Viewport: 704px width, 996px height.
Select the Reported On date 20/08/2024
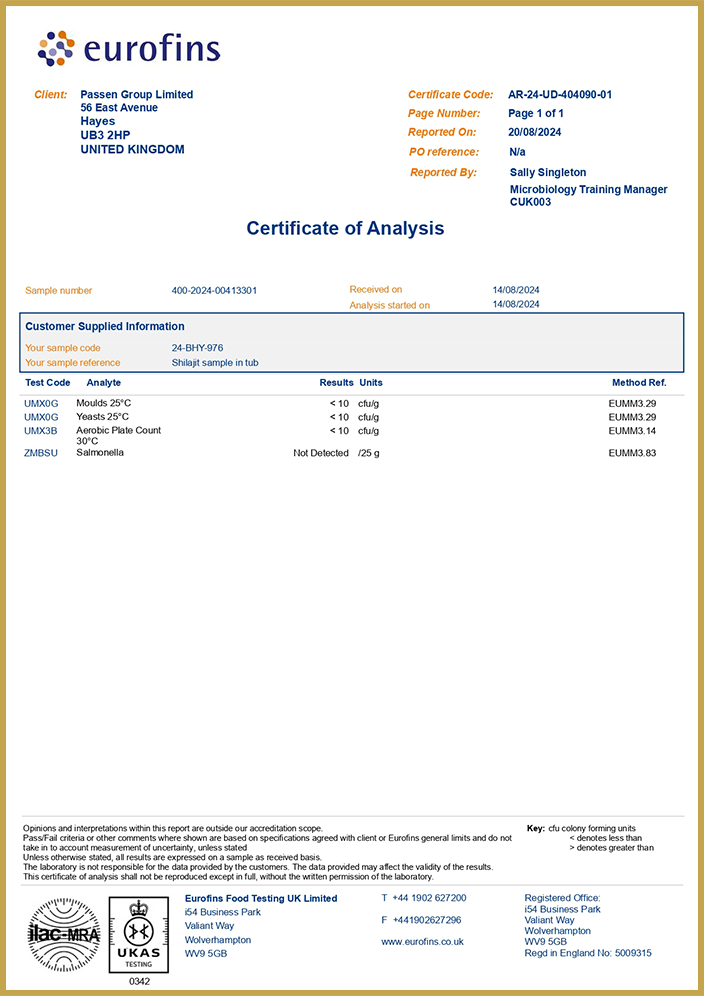pyautogui.click(x=534, y=132)
